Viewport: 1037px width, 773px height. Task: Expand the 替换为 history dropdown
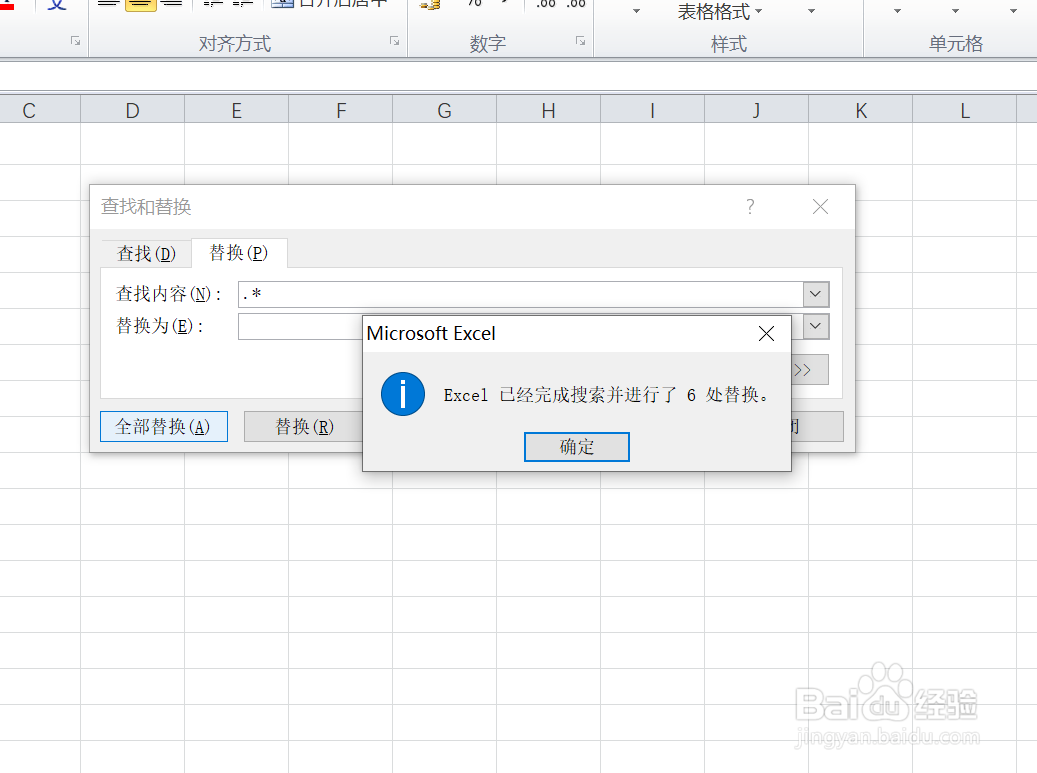815,326
